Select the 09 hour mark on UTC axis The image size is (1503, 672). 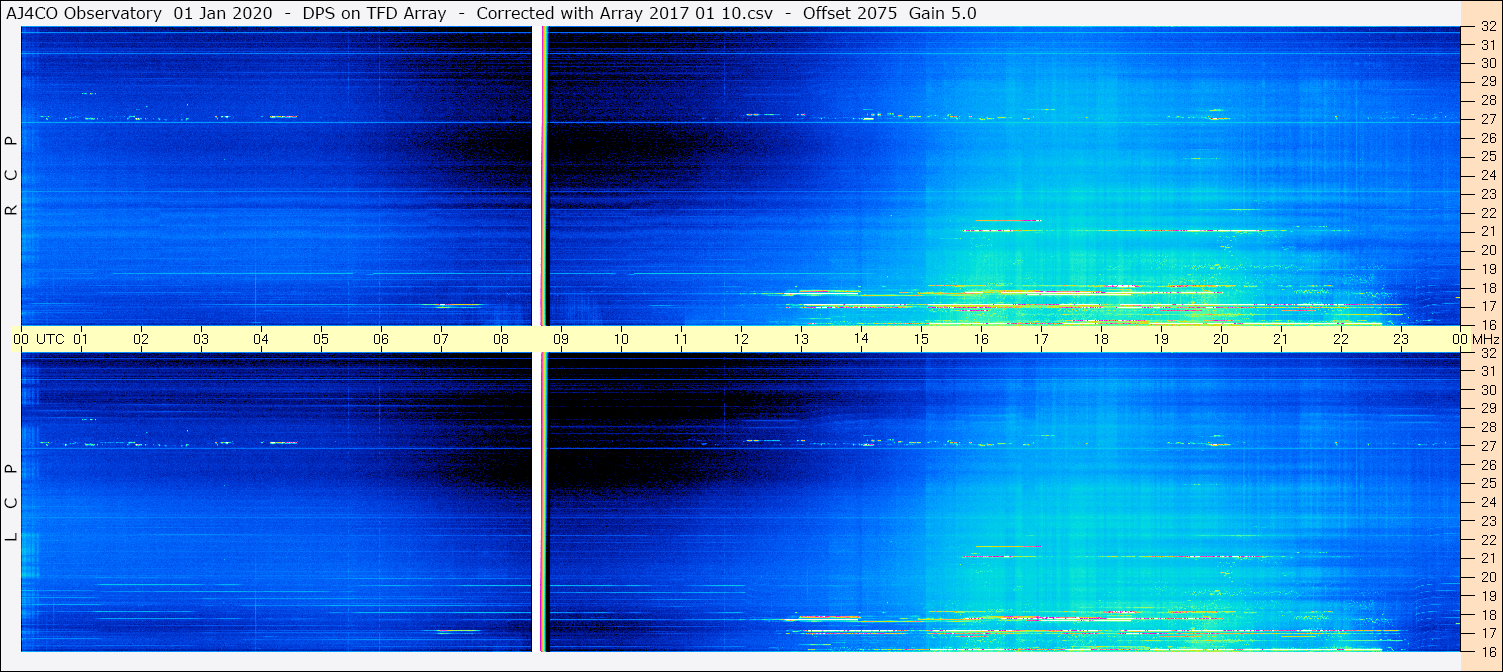[561, 339]
